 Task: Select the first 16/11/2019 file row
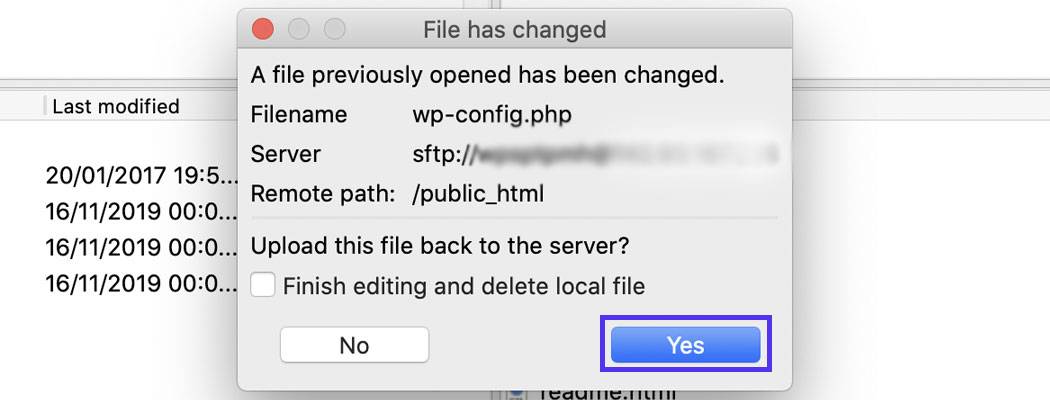pyautogui.click(x=128, y=212)
